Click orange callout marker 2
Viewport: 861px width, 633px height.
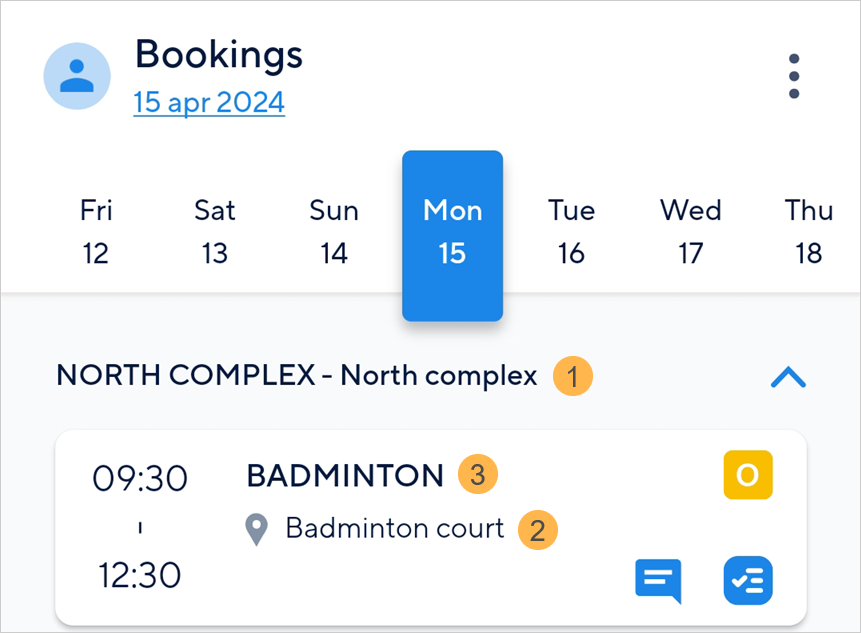pyautogui.click(x=538, y=530)
